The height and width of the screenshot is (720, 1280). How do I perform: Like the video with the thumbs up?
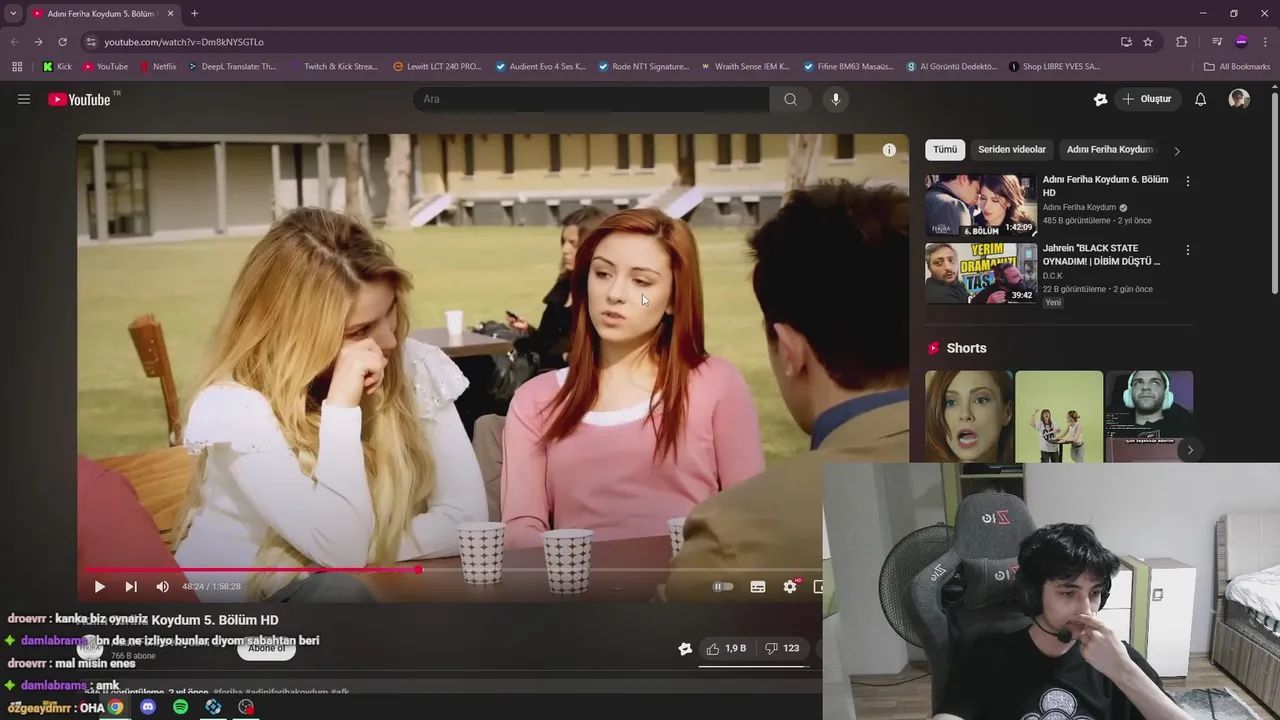pyautogui.click(x=727, y=649)
